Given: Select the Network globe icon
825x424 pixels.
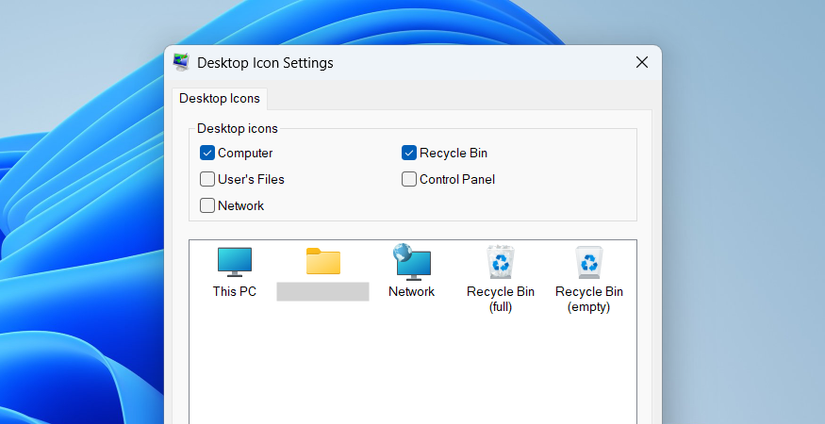Looking at the screenshot, I should coord(411,261).
